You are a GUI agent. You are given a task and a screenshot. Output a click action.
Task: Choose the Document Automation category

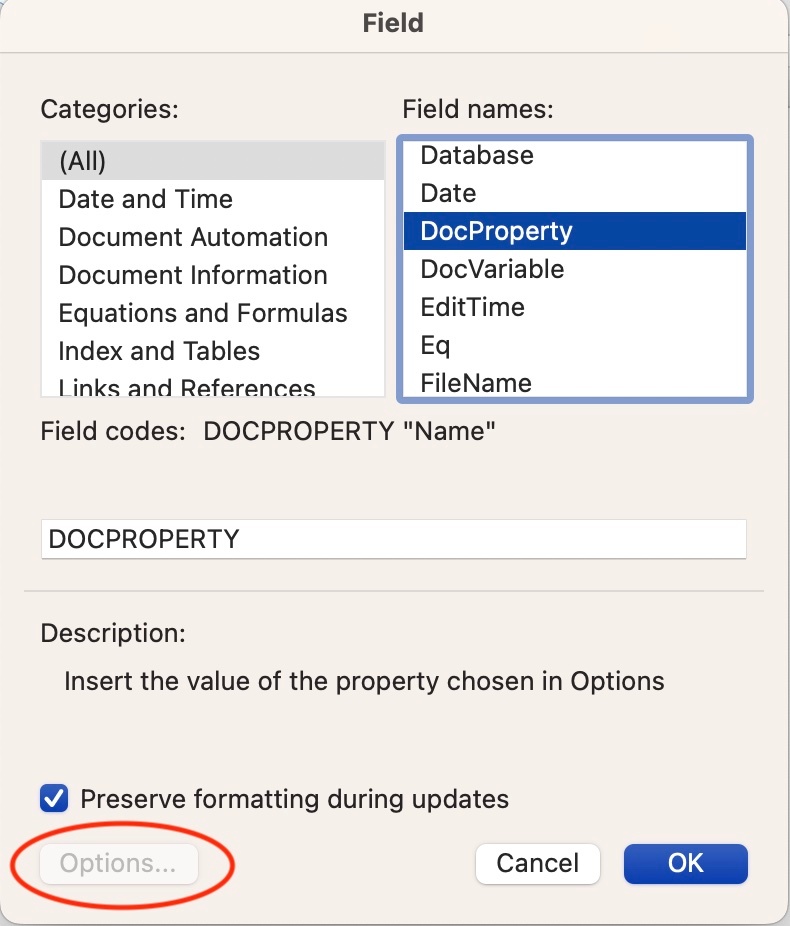coord(192,237)
